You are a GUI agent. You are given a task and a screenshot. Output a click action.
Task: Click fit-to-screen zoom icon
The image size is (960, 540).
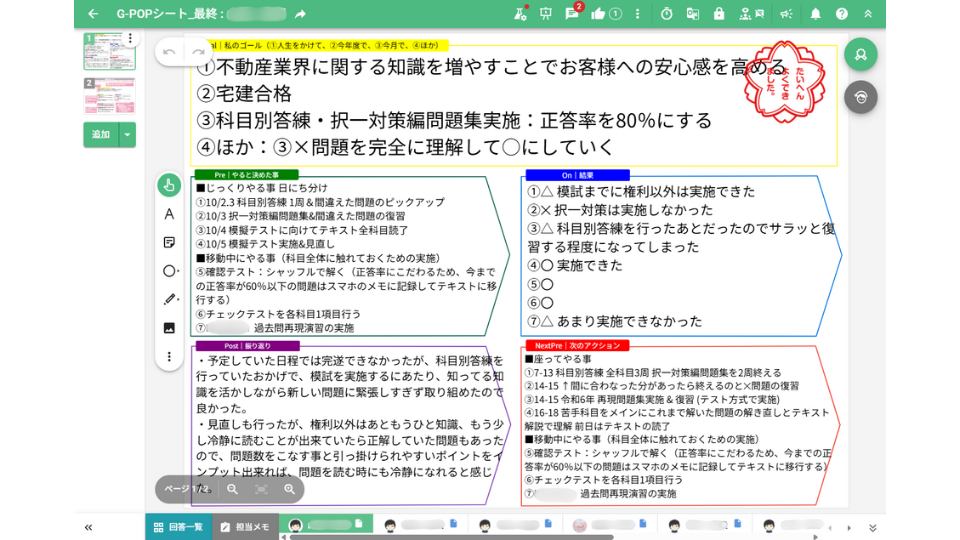[261, 489]
